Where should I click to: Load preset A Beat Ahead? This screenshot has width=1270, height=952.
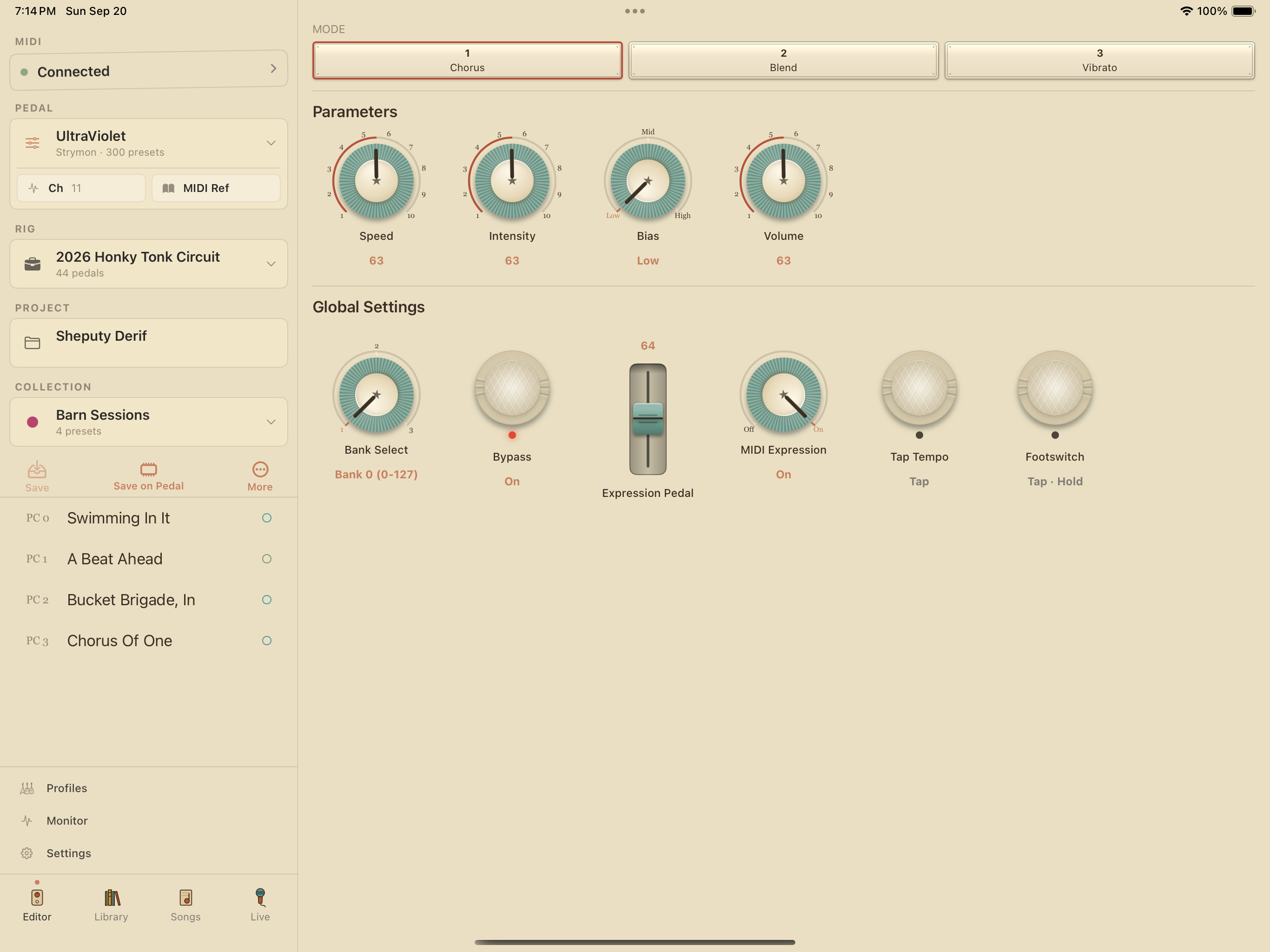coord(148,559)
